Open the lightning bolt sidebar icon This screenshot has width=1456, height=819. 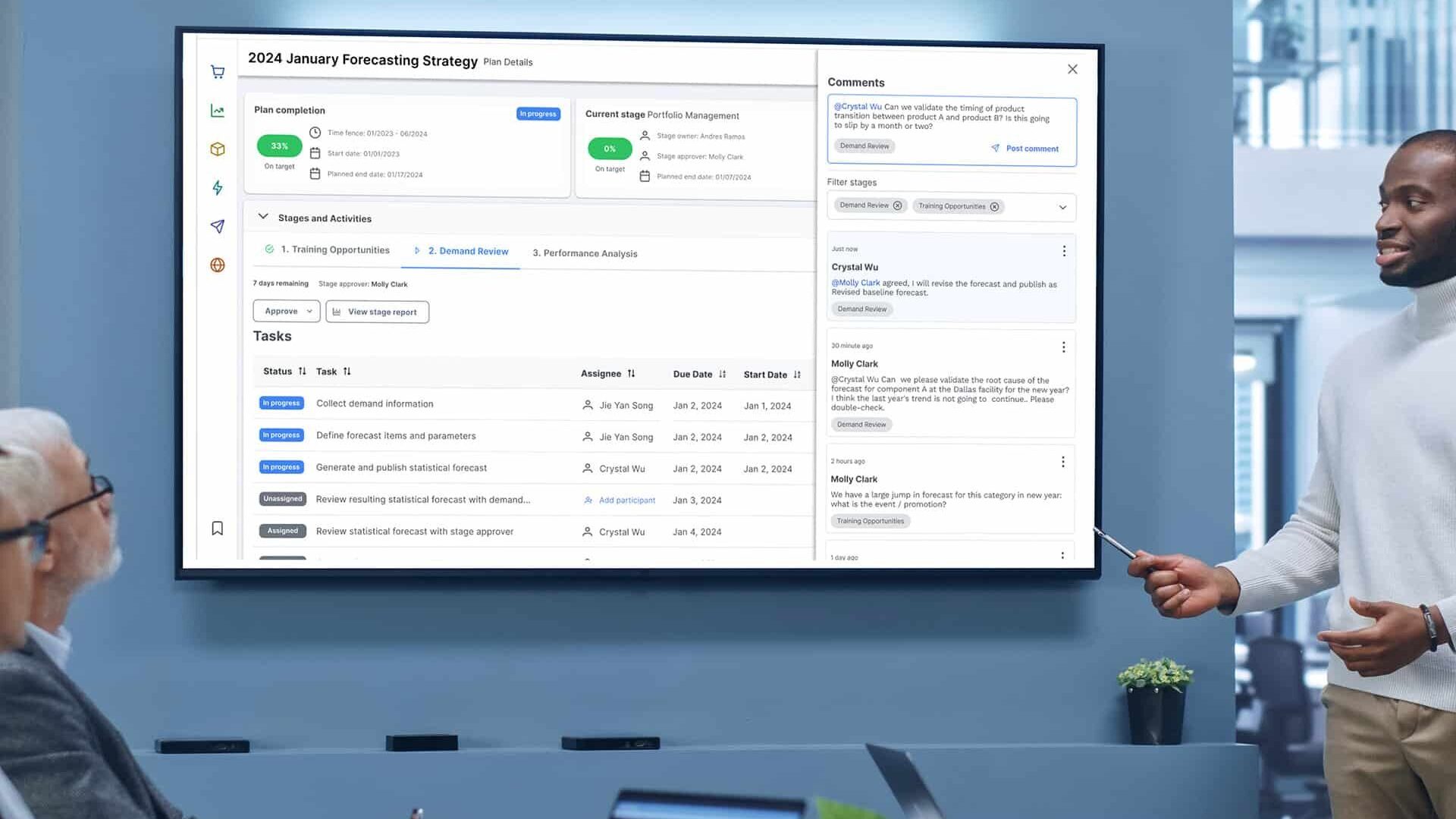coord(218,187)
